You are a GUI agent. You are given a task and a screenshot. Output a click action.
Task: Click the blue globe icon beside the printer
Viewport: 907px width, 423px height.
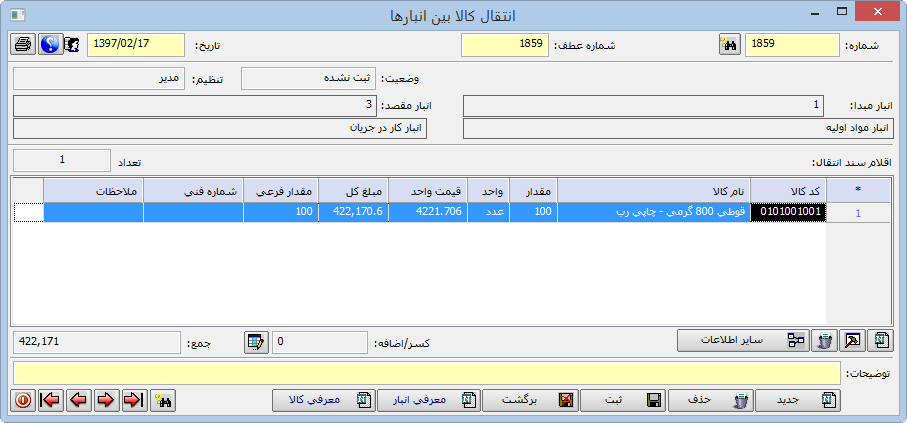[x=50, y=45]
